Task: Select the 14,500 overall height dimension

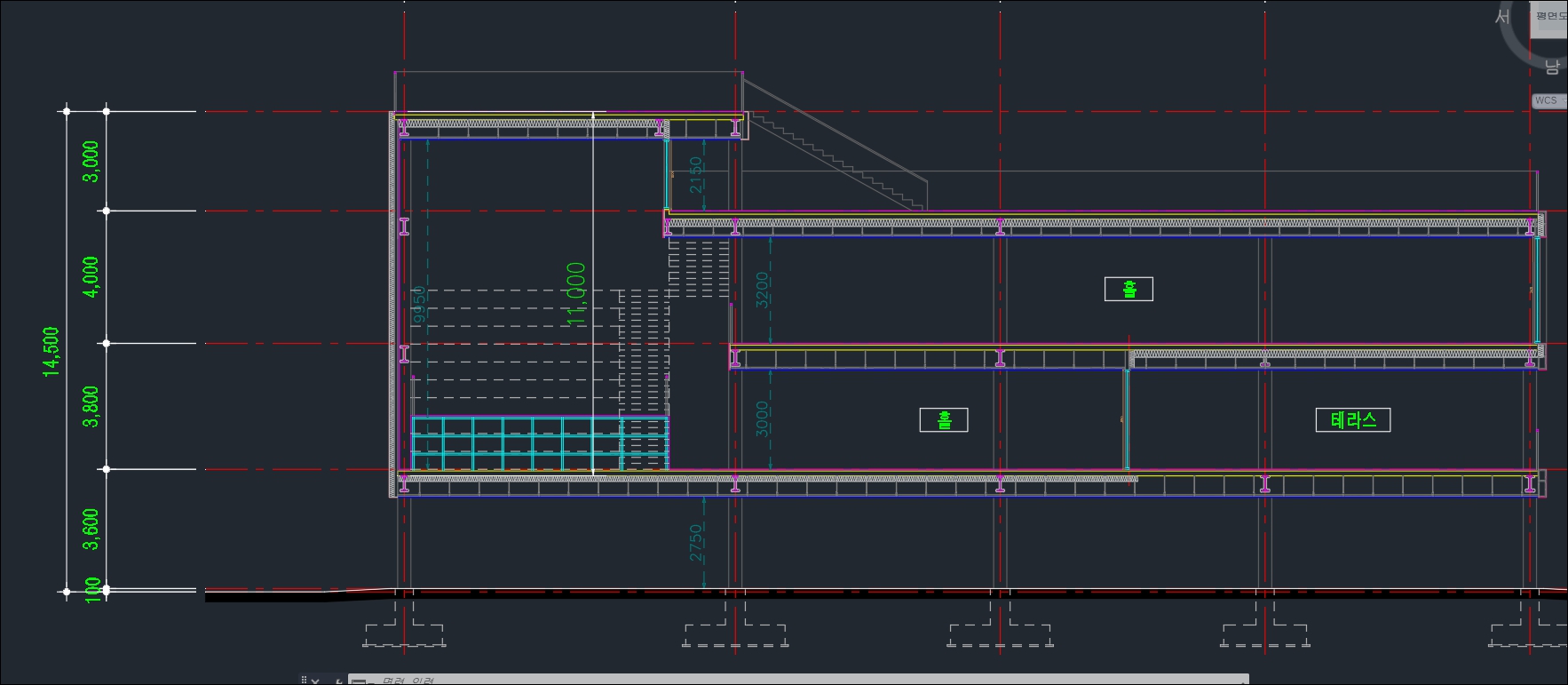Action: (51, 352)
